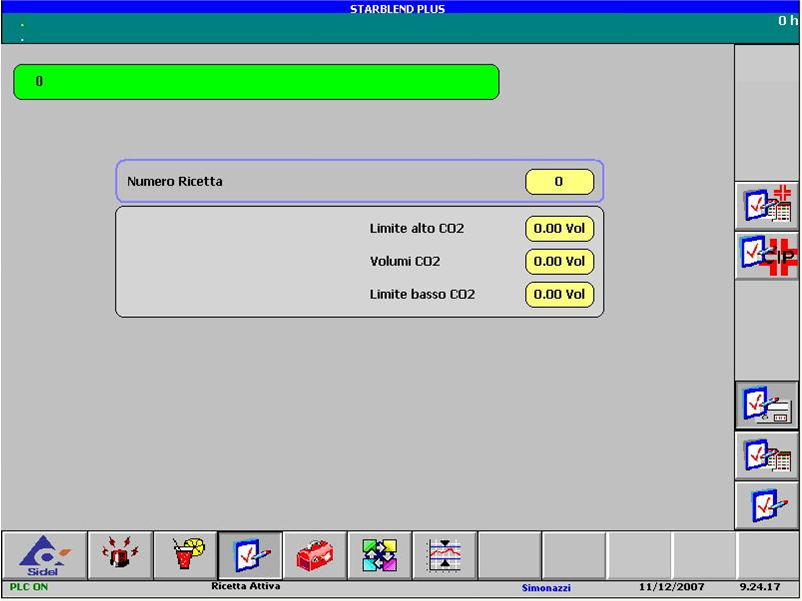The height and width of the screenshot is (601, 802).
Task: Click the first empty button after trend chart
Action: point(509,555)
